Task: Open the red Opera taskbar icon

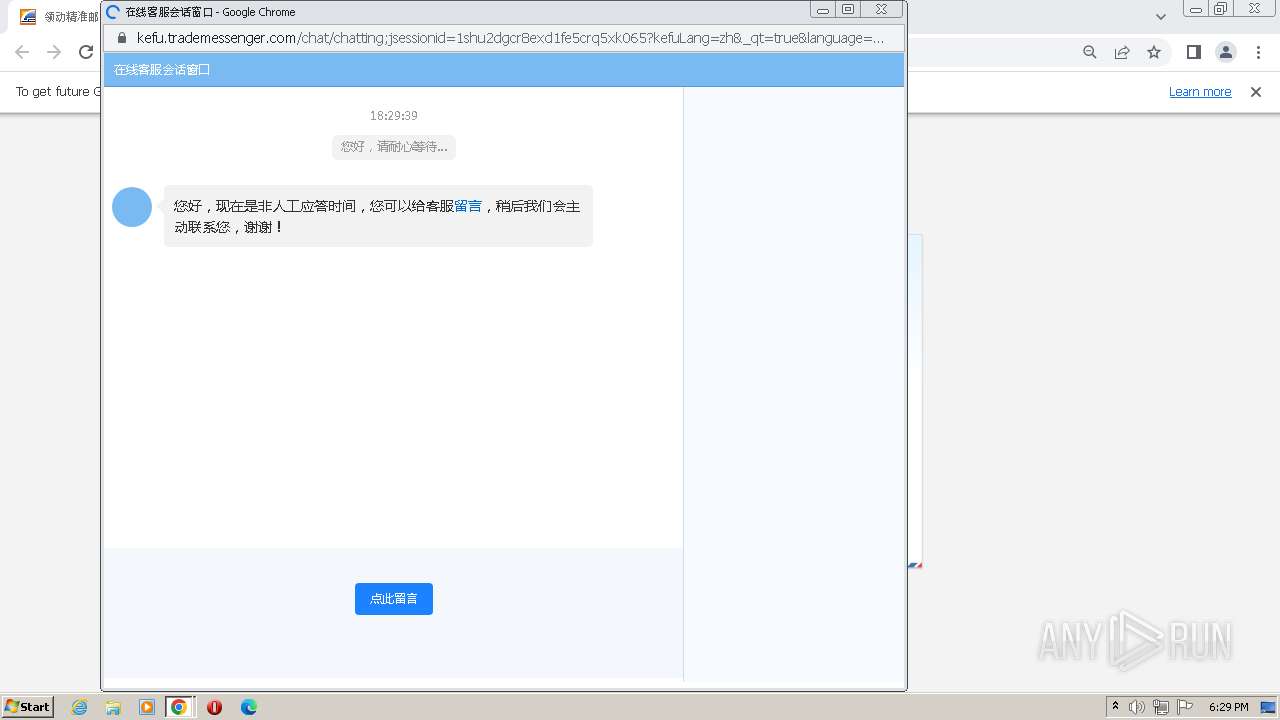Action: click(x=214, y=707)
